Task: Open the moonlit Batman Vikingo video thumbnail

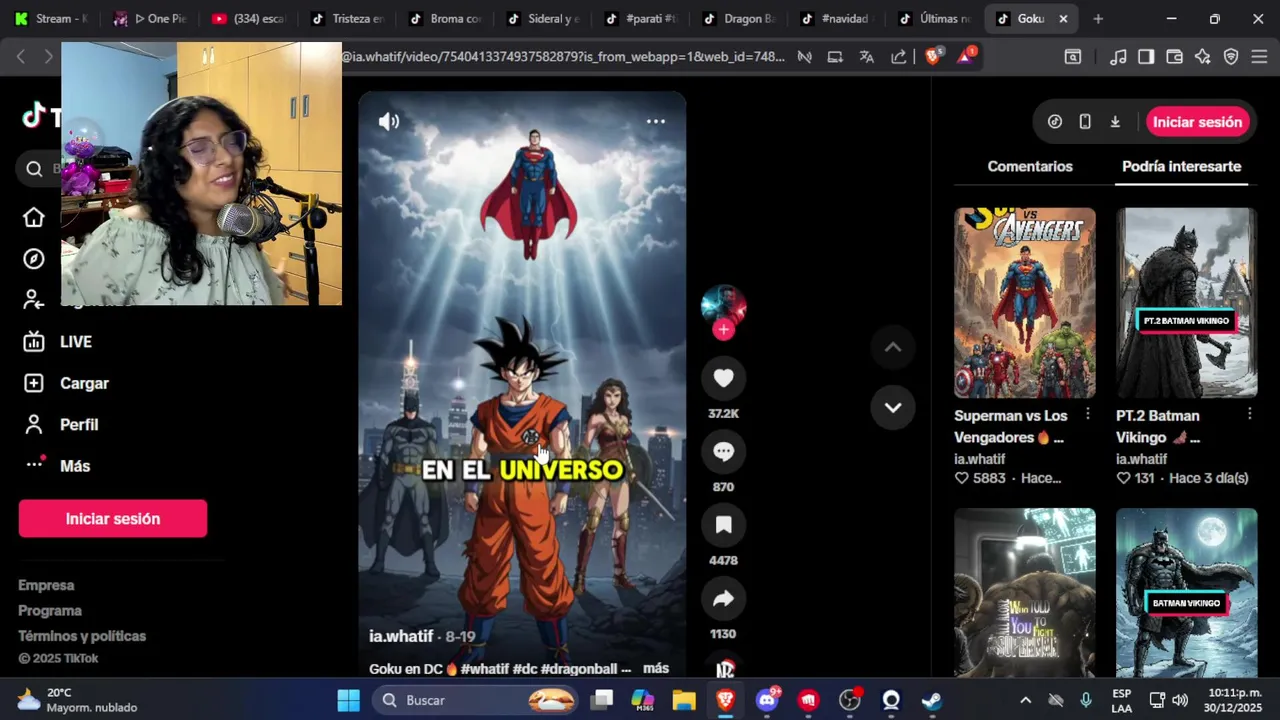Action: (1187, 592)
